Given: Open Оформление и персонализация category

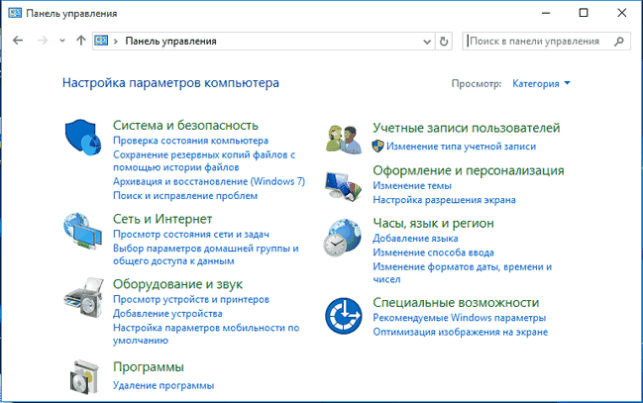Looking at the screenshot, I should tap(468, 170).
